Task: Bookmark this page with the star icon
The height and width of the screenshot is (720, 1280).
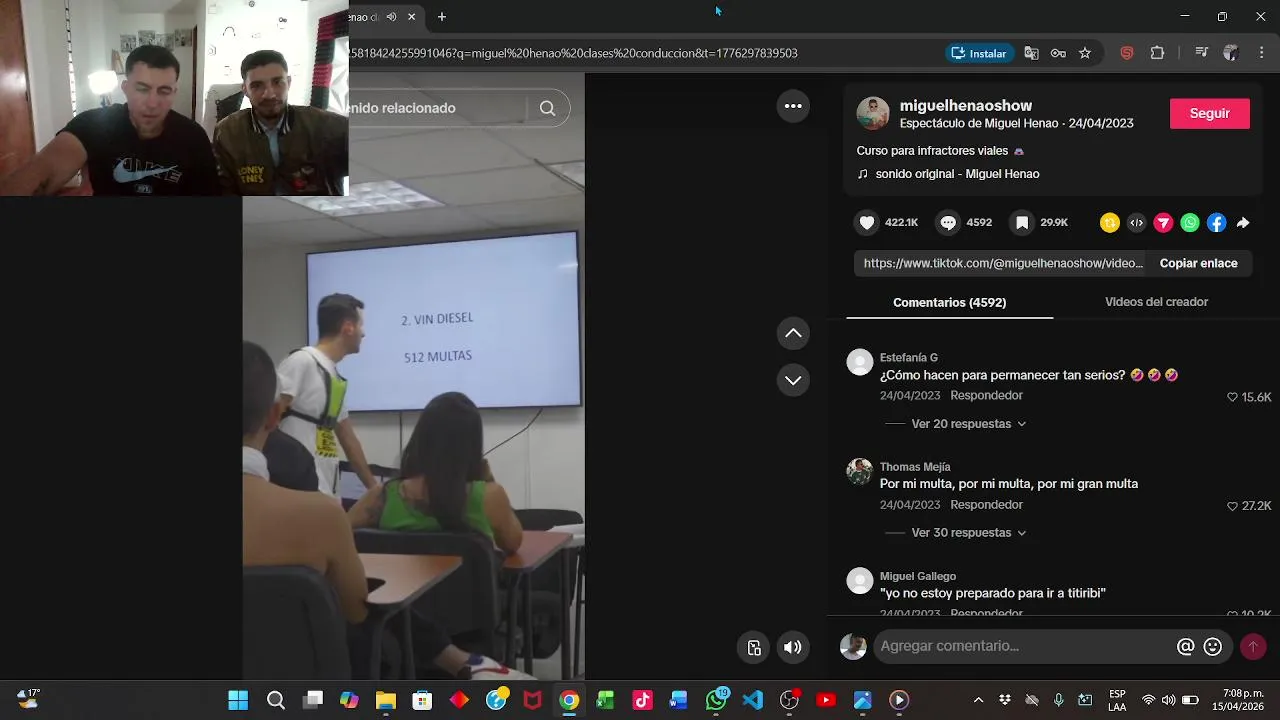Action: click(1085, 53)
